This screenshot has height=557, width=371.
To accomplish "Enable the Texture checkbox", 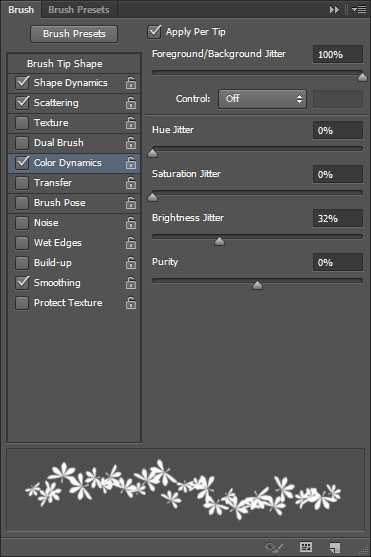I will (x=22, y=123).
